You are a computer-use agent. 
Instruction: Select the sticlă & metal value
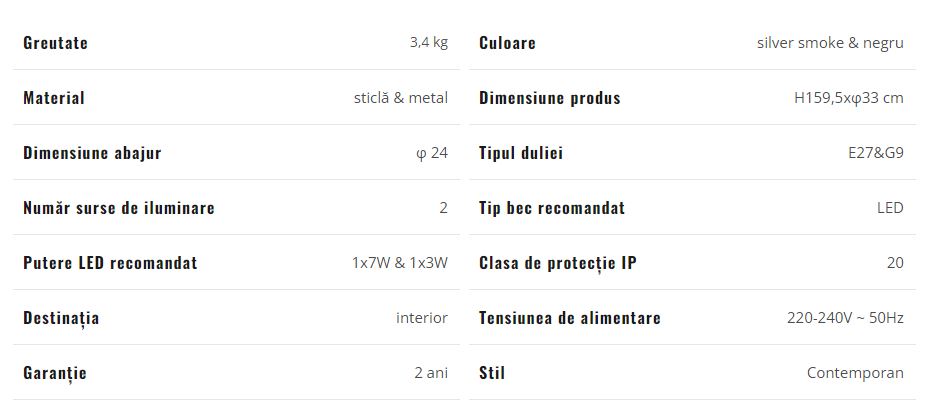point(401,98)
